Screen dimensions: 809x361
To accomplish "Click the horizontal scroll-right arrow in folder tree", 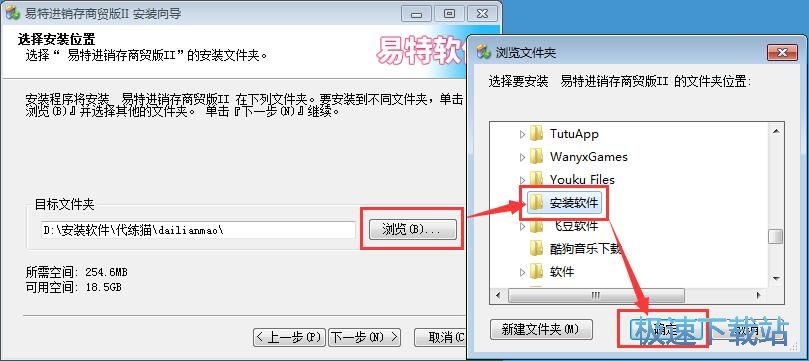I will 758,296.
